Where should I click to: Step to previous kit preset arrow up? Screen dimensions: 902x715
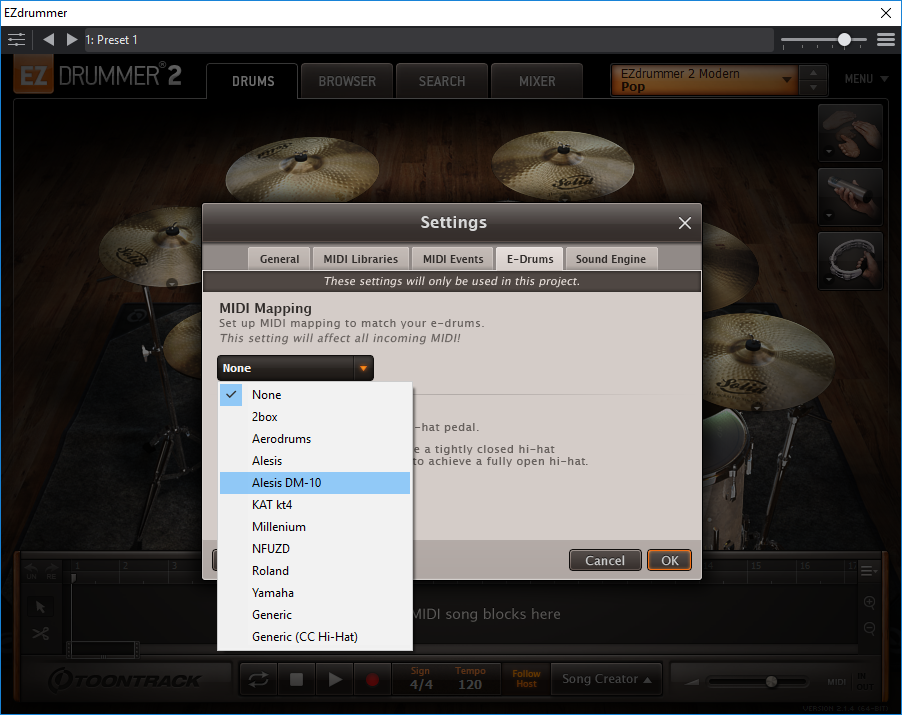pyautogui.click(x=813, y=73)
